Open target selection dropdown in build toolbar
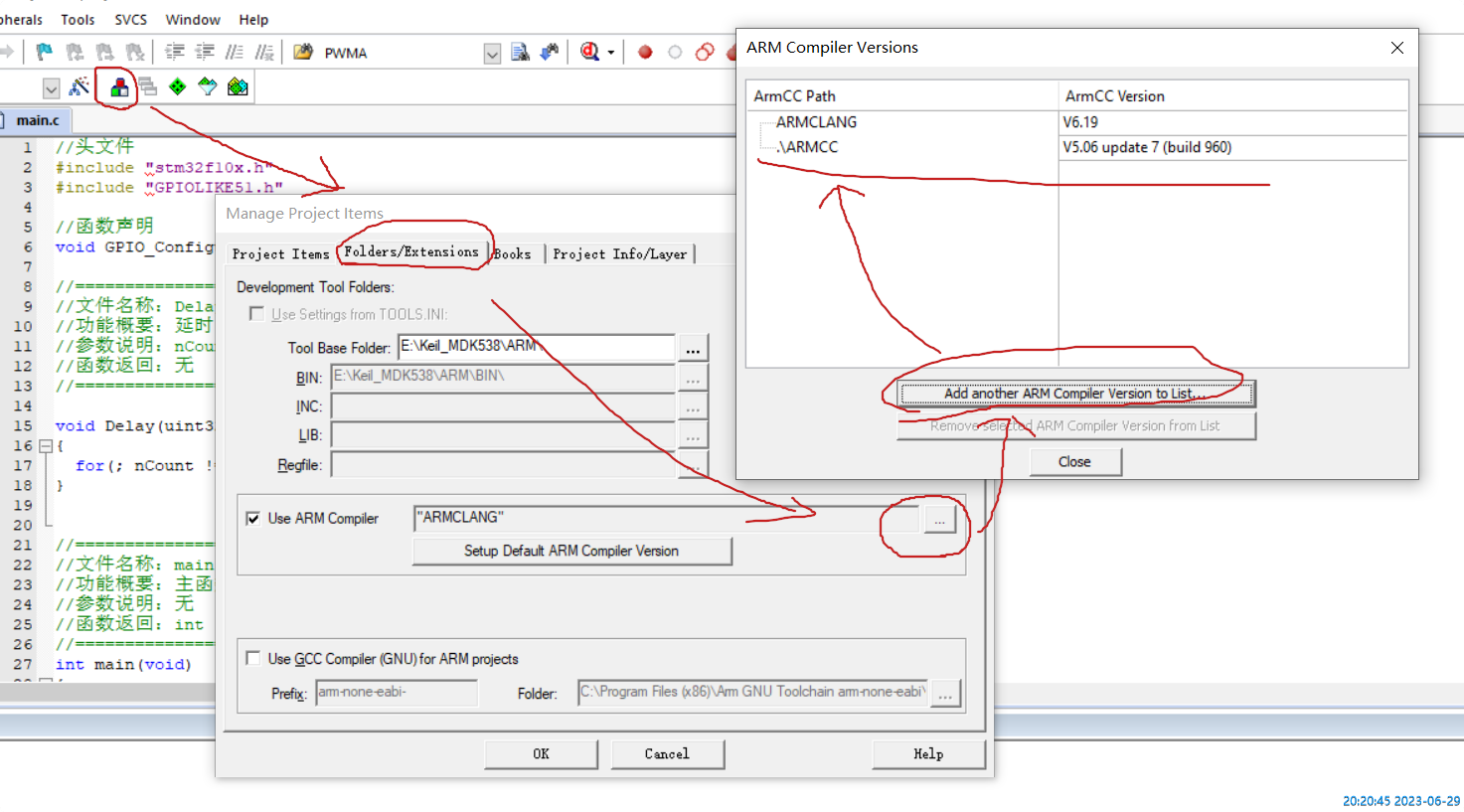This screenshot has width=1464, height=812. [51, 88]
